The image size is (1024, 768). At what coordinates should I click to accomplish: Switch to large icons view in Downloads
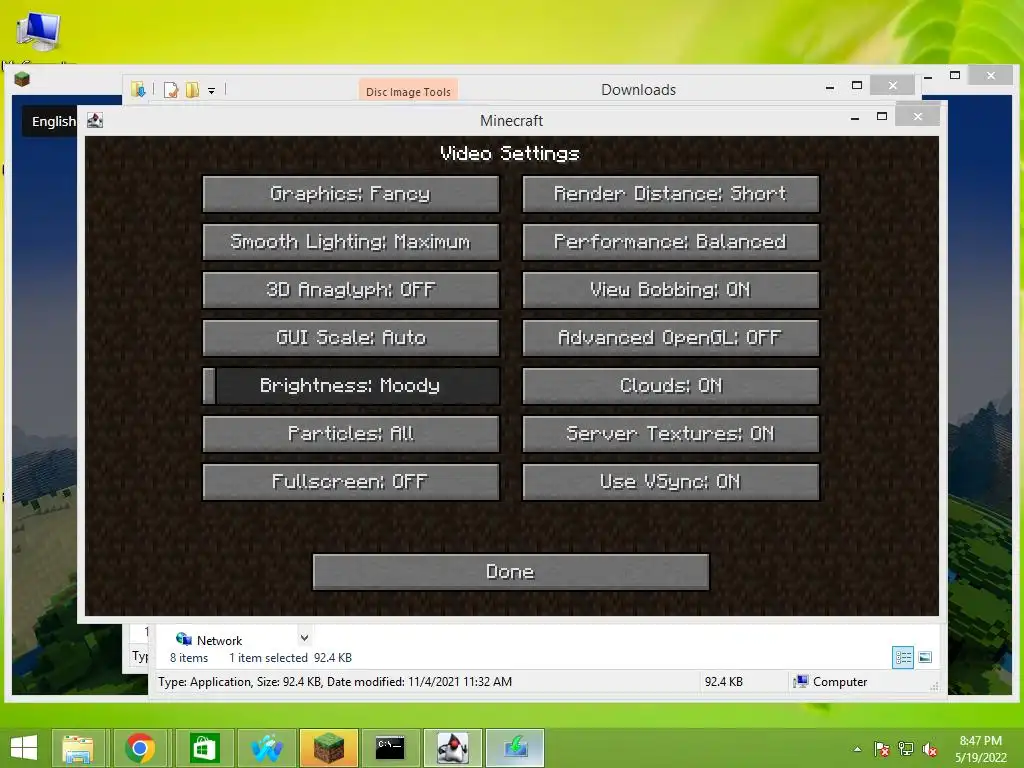[925, 657]
